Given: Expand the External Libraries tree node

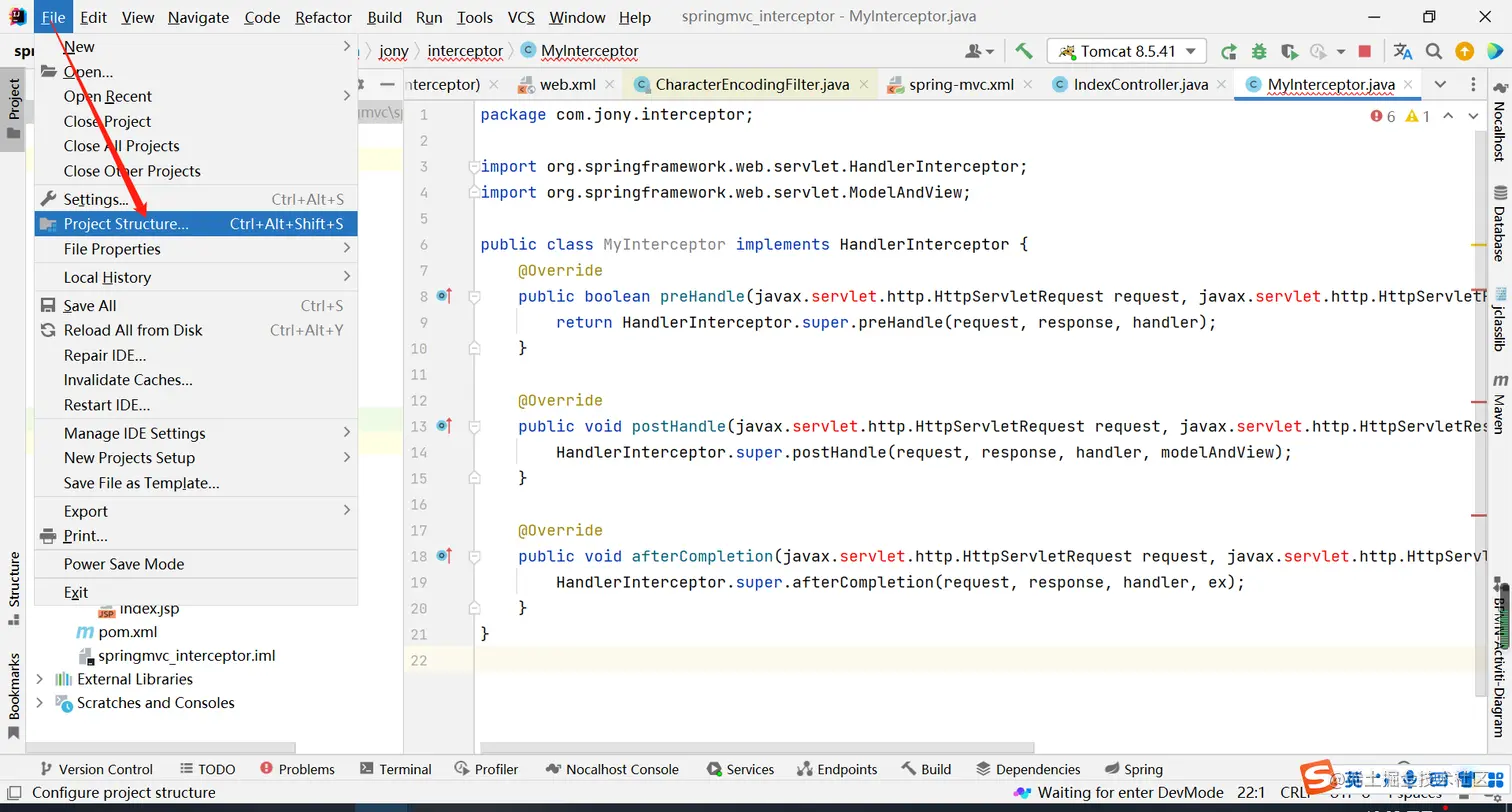Looking at the screenshot, I should [40, 679].
